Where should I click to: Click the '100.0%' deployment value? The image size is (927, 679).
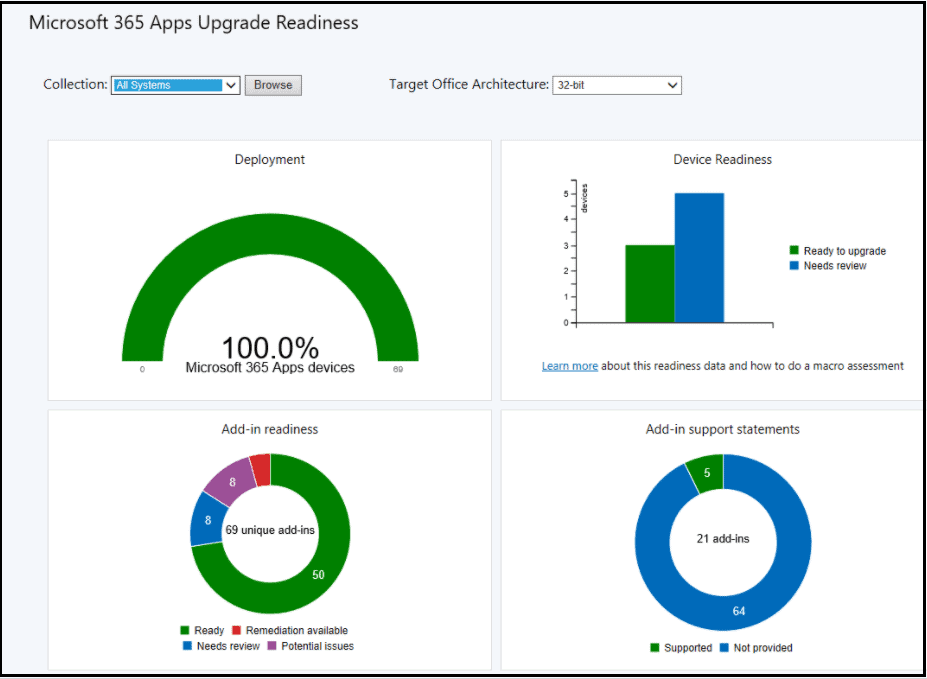click(x=270, y=347)
